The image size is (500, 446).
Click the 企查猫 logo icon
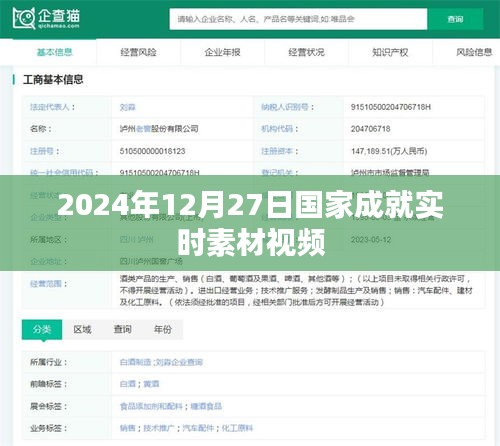coord(24,18)
